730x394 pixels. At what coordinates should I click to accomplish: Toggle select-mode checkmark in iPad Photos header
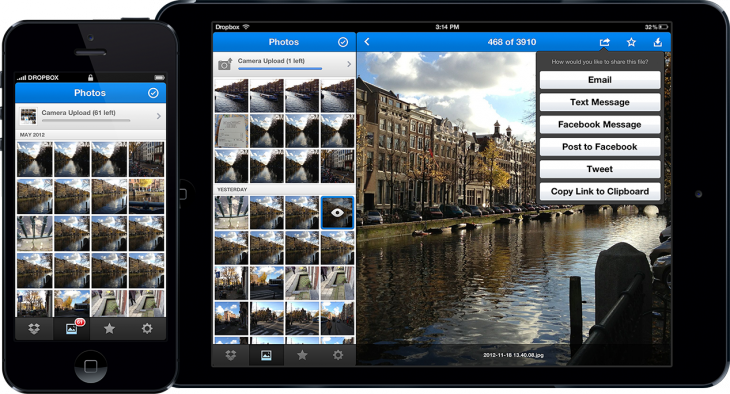coord(343,42)
